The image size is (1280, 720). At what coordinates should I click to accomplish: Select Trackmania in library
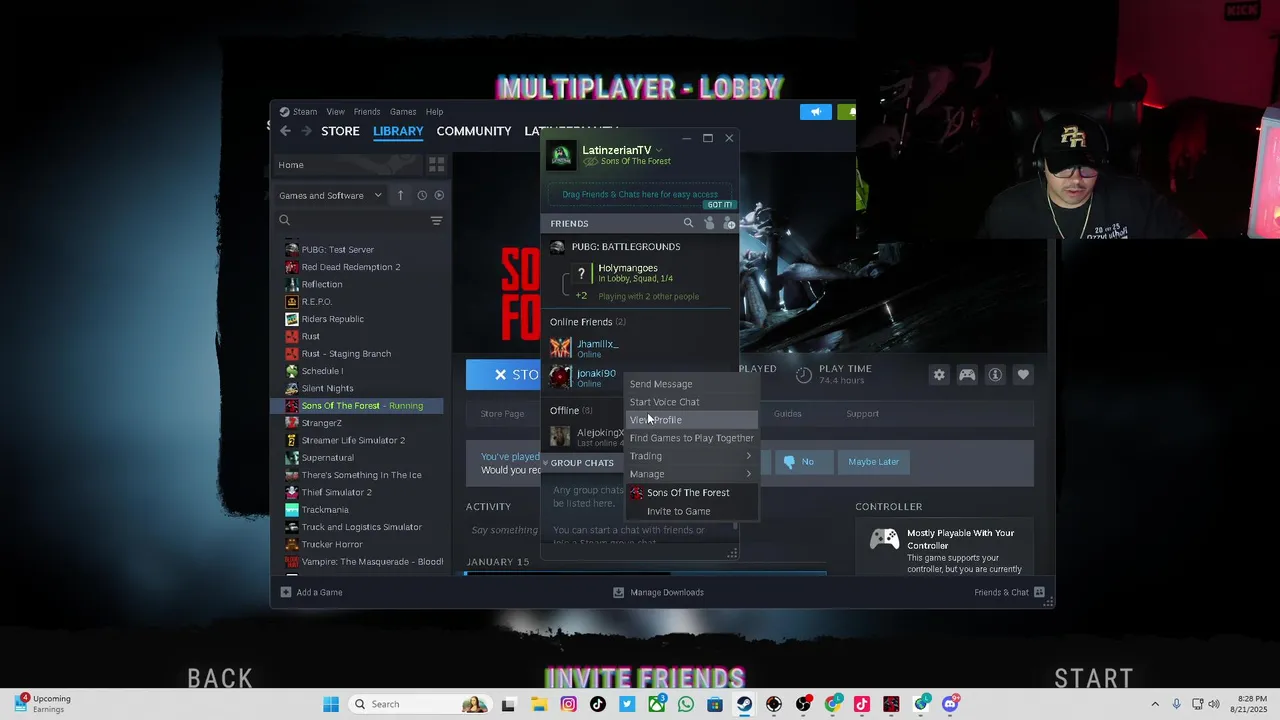pos(324,509)
